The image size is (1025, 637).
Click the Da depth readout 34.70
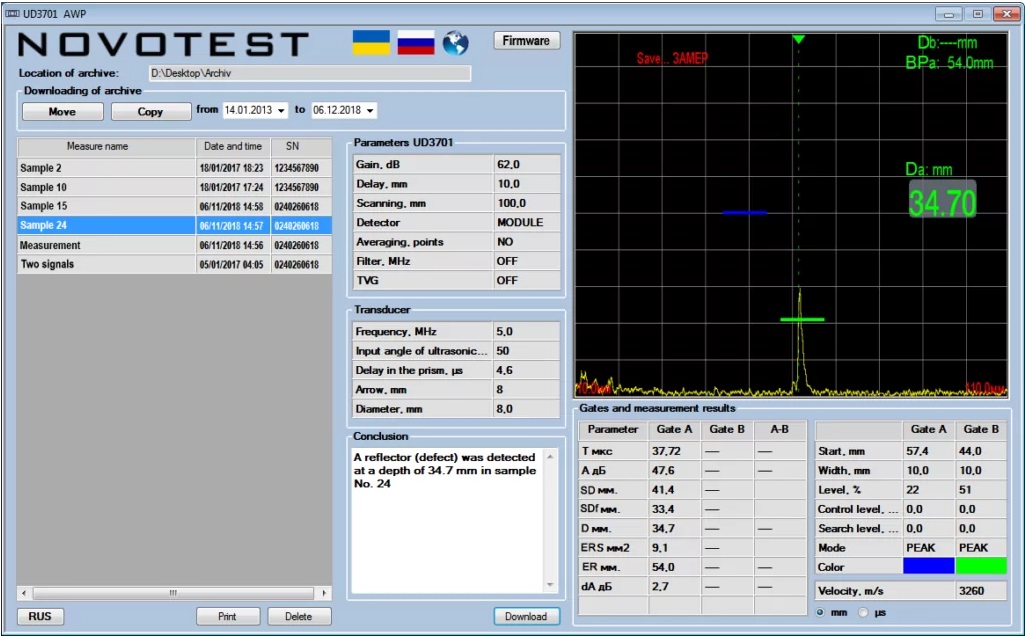[942, 199]
